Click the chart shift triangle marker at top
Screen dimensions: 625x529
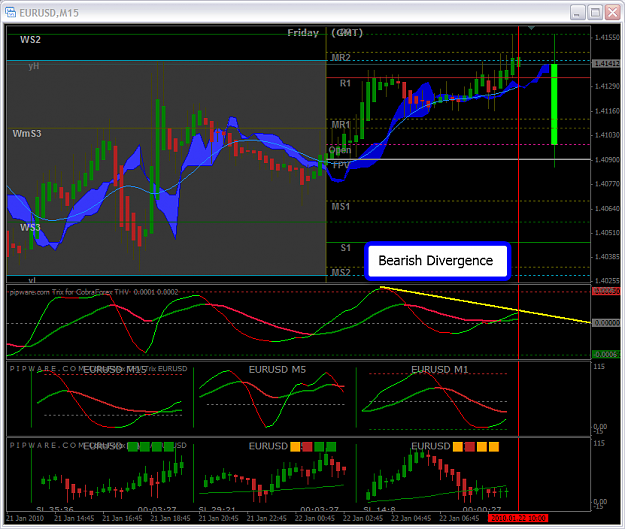(531, 28)
